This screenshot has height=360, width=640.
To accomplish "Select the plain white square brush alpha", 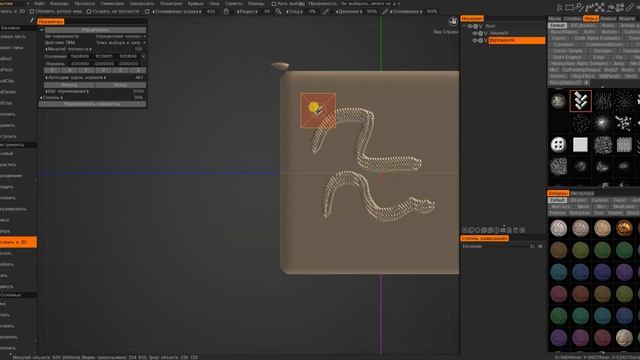I will 580,144.
